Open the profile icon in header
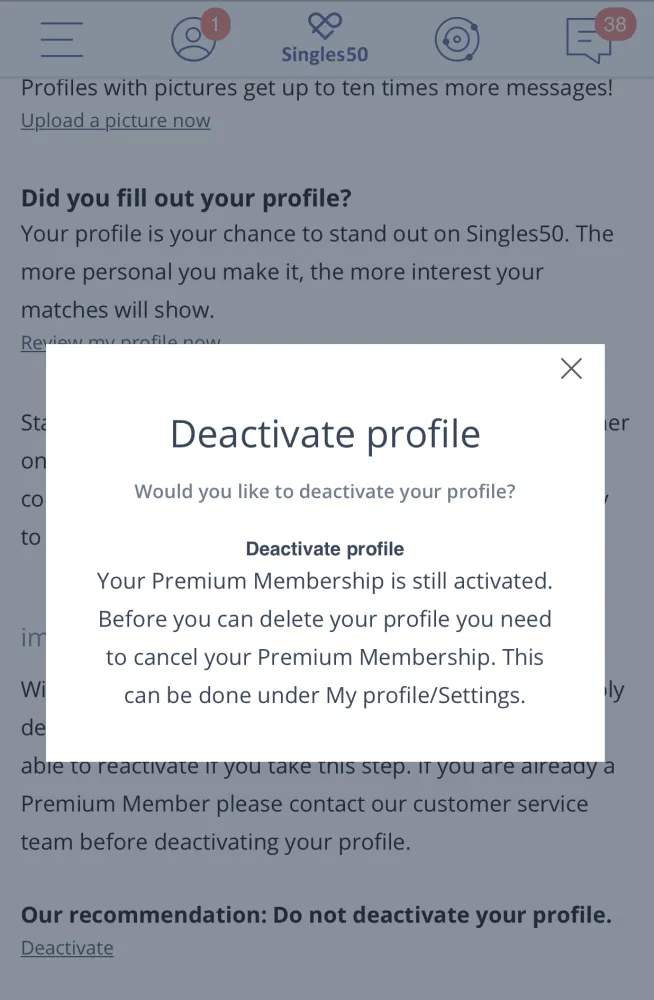The height and width of the screenshot is (1000, 654). click(193, 40)
